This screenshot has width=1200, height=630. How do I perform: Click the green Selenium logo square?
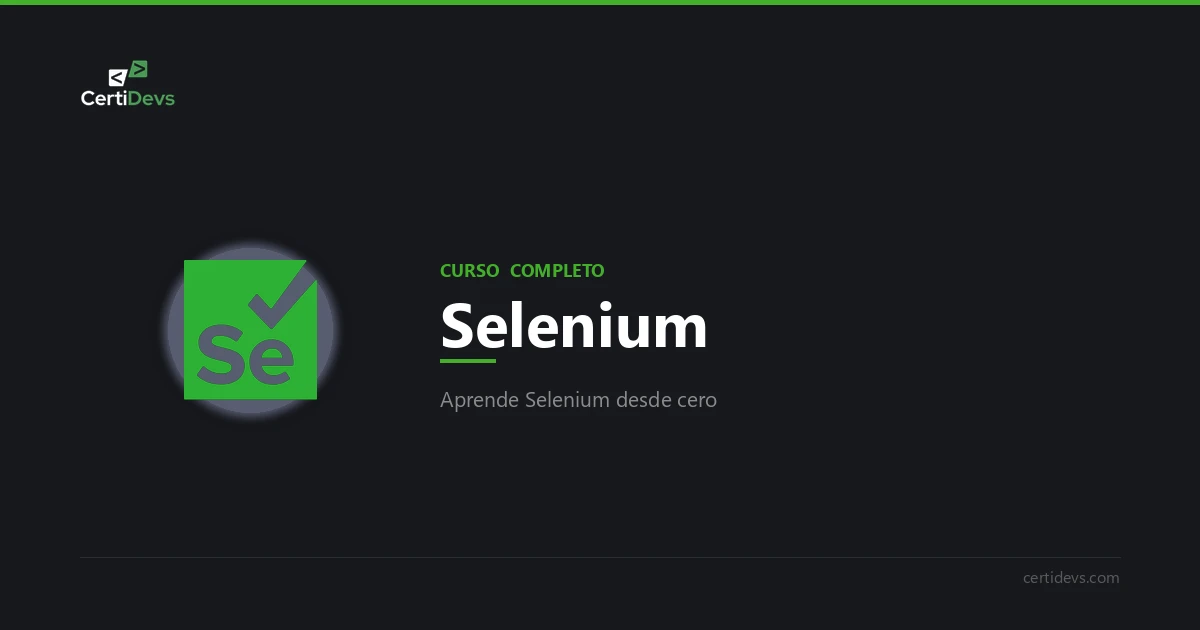click(x=250, y=330)
